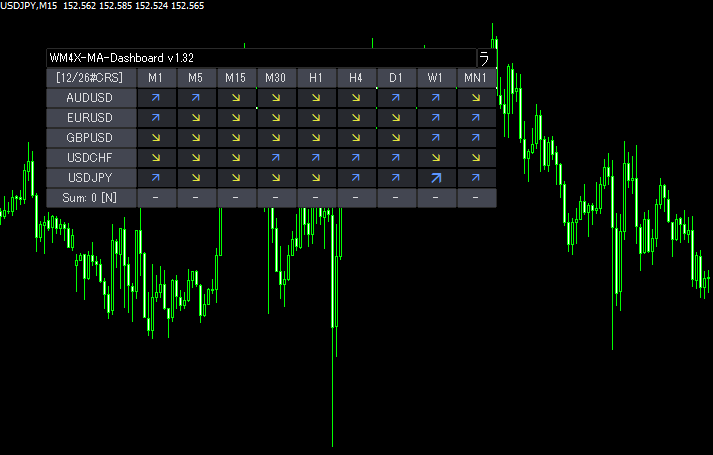713x455 pixels.
Task: Click the AUDUSD M1 up arrow cell
Action: coord(156,98)
